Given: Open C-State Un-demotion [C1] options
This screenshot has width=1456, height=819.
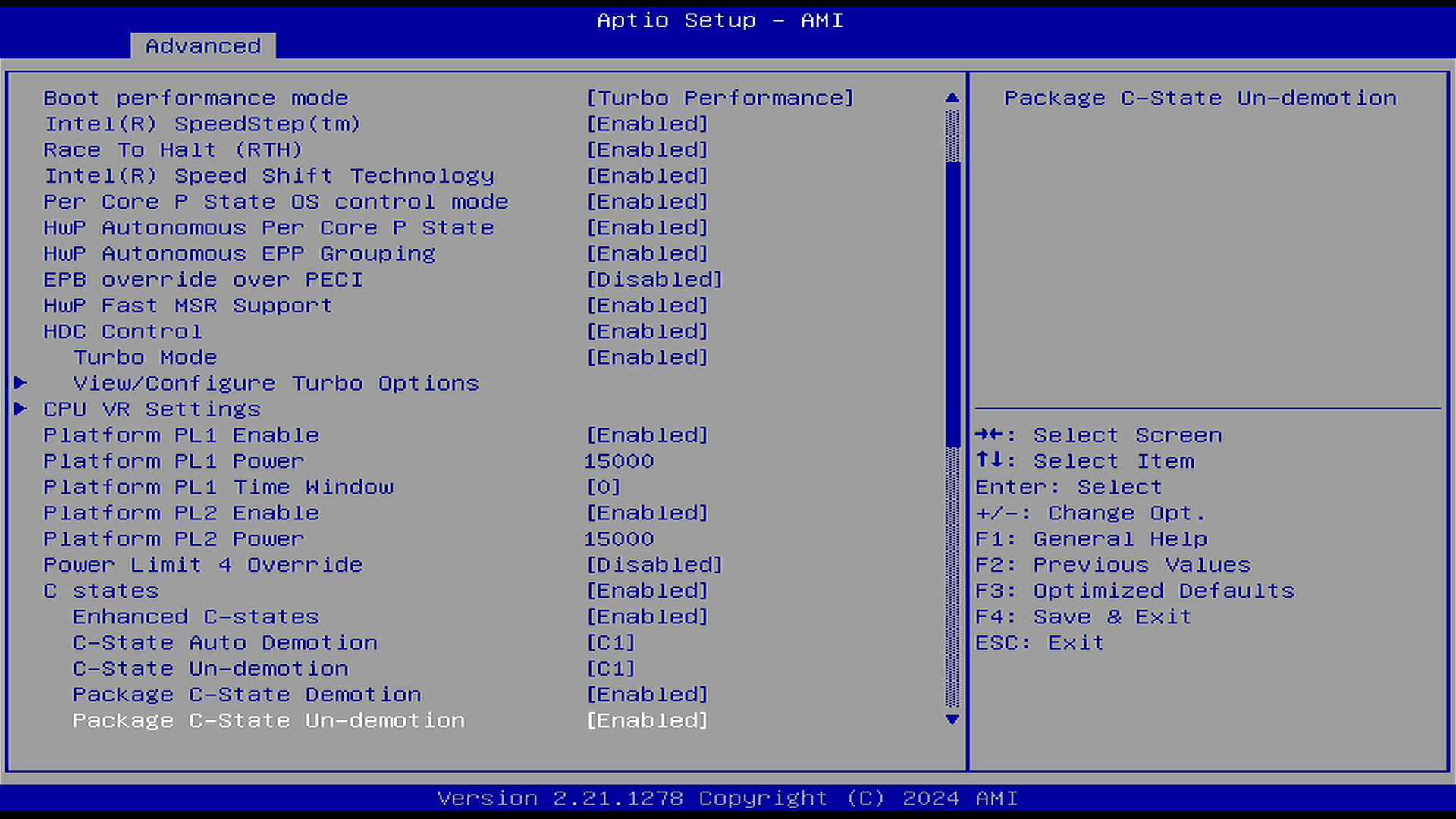Looking at the screenshot, I should tap(611, 669).
